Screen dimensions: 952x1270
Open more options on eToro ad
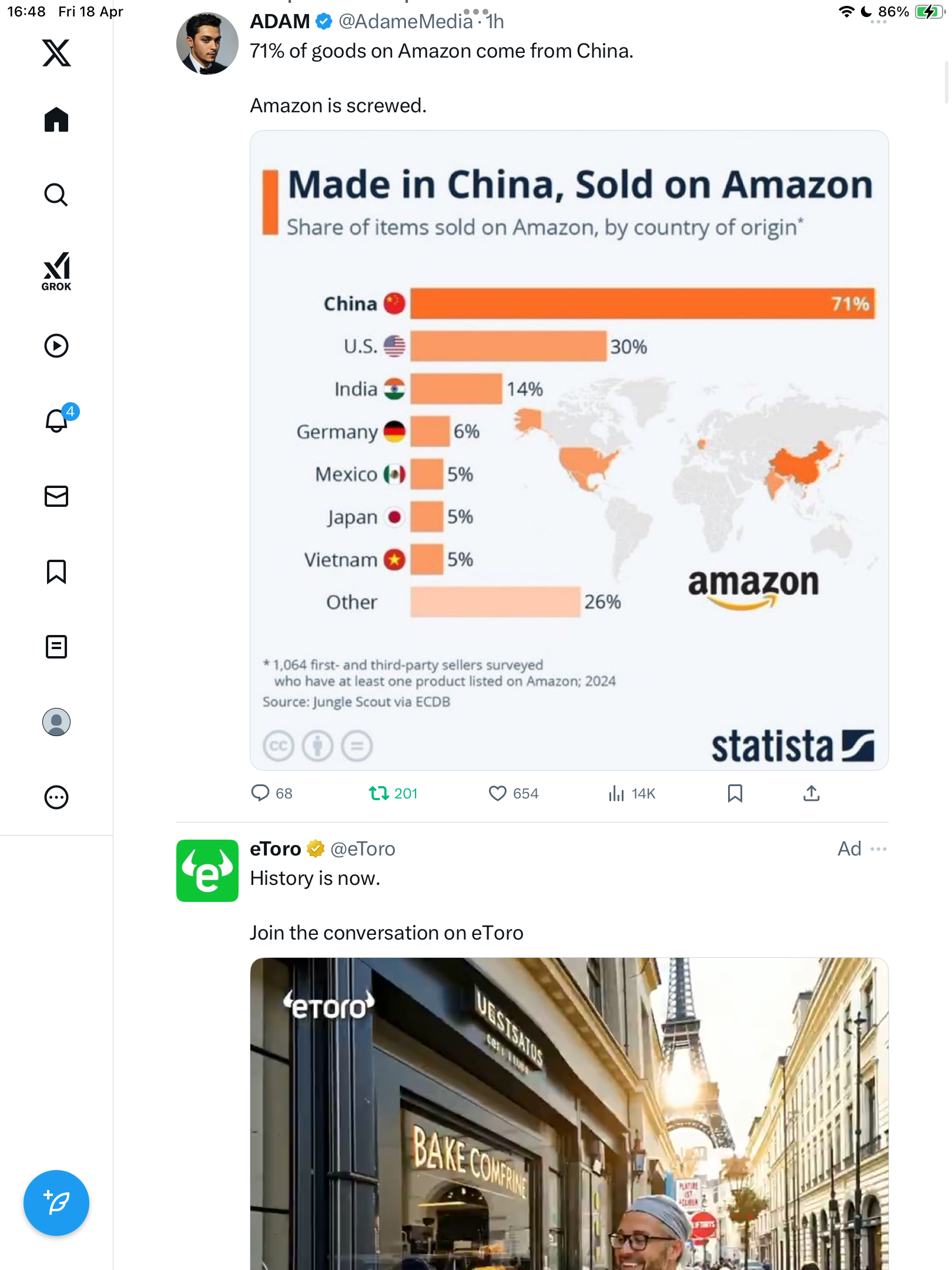click(x=879, y=849)
